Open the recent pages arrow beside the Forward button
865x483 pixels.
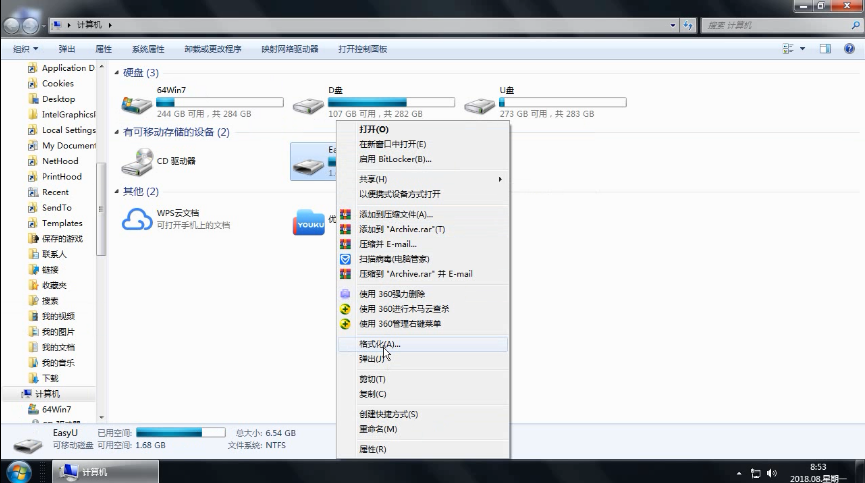click(44, 25)
